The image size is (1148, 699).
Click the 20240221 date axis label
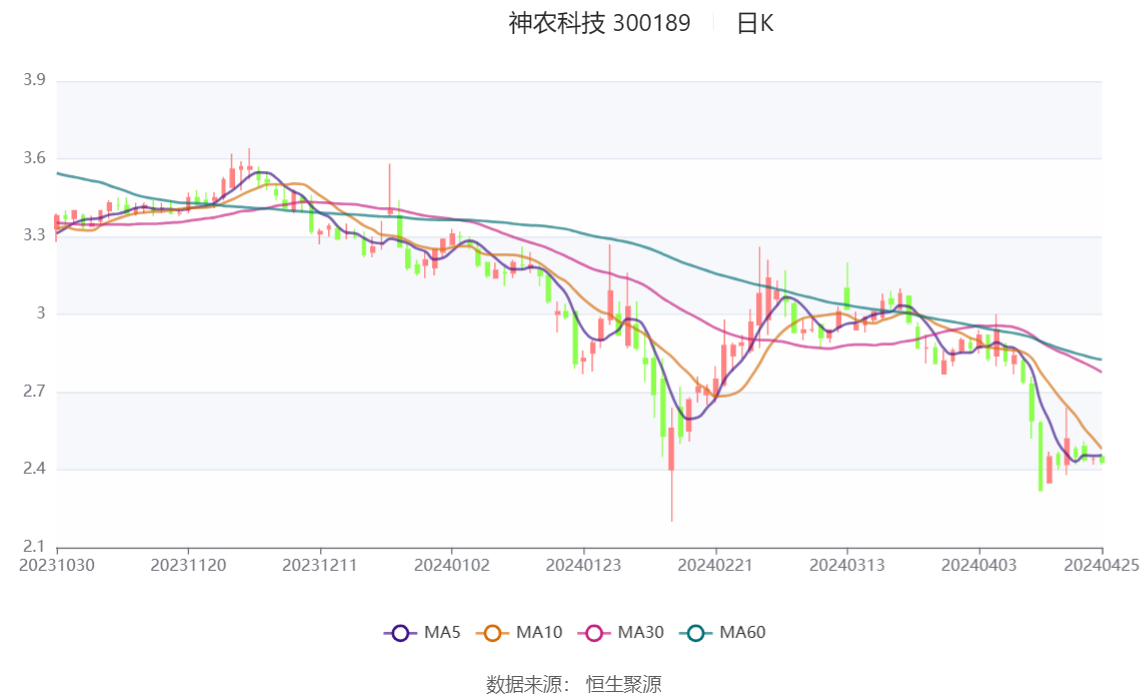click(x=715, y=566)
